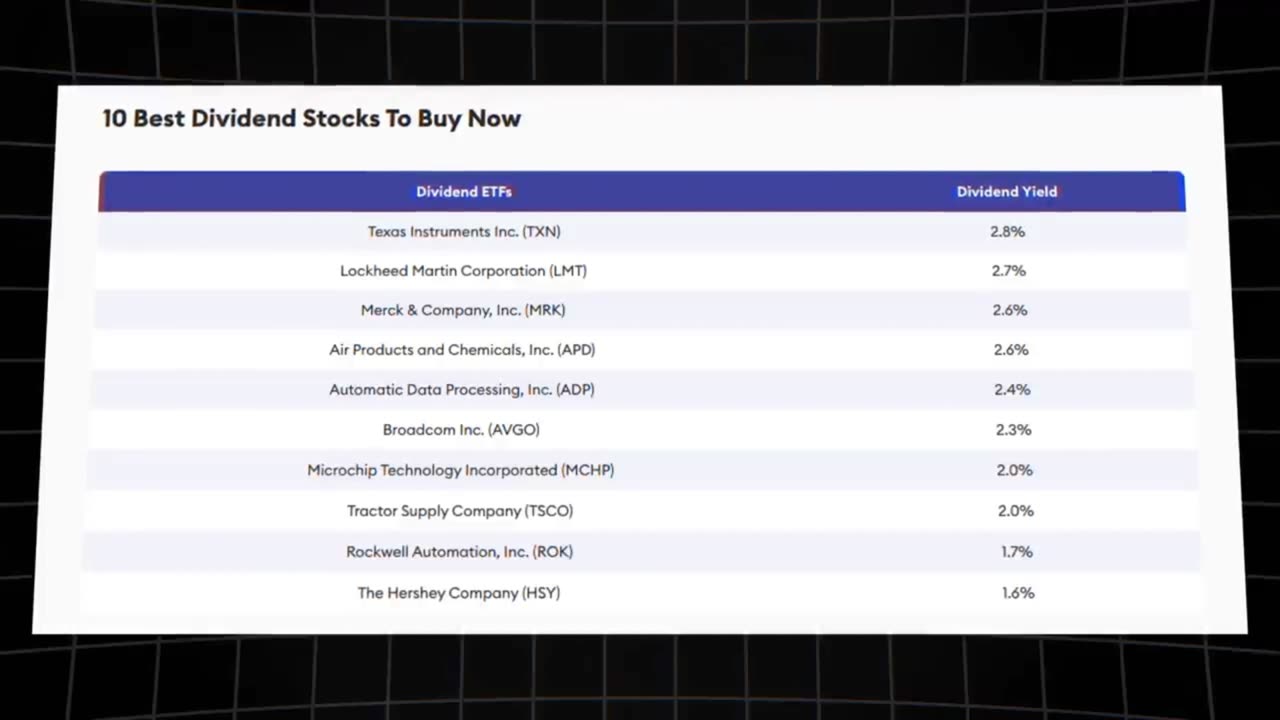Click the 2.4% yield for ADP

(1012, 390)
